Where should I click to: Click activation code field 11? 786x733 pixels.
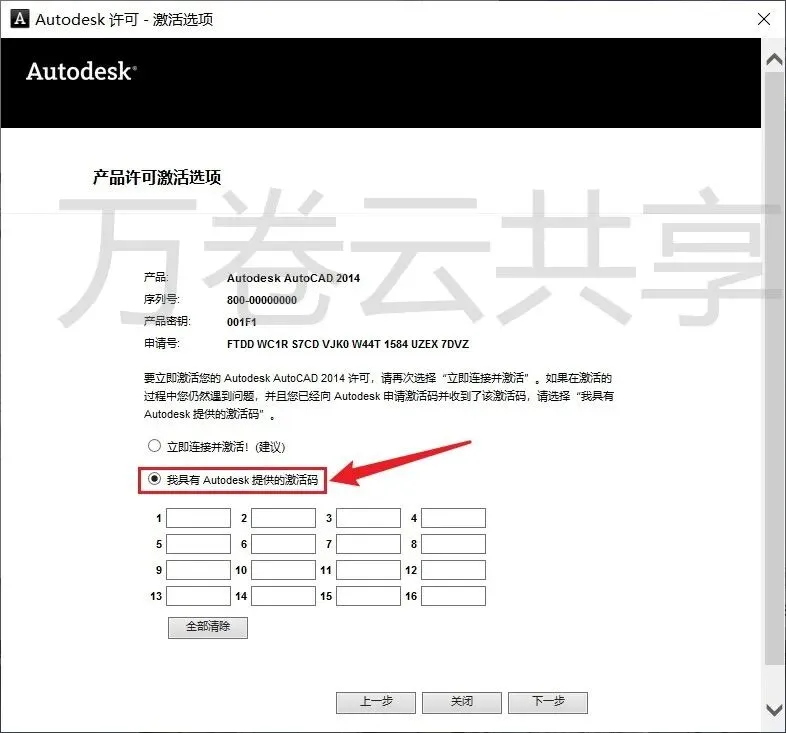[x=368, y=570]
